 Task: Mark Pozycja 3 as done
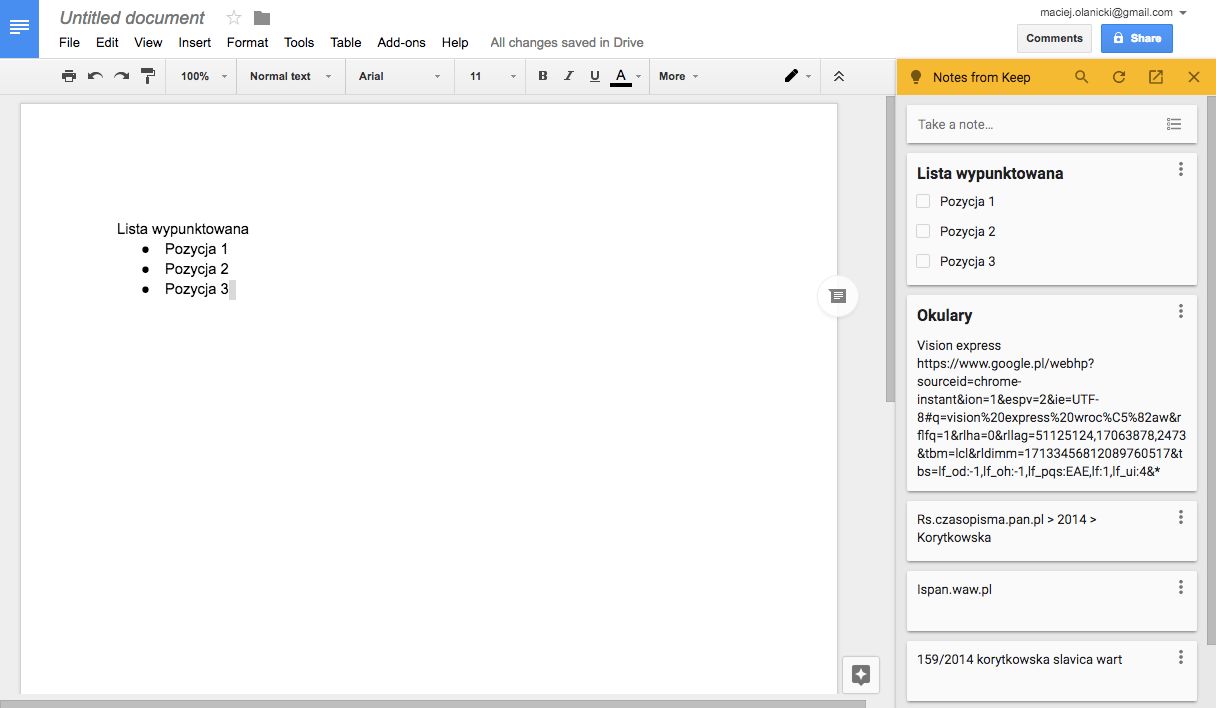923,261
